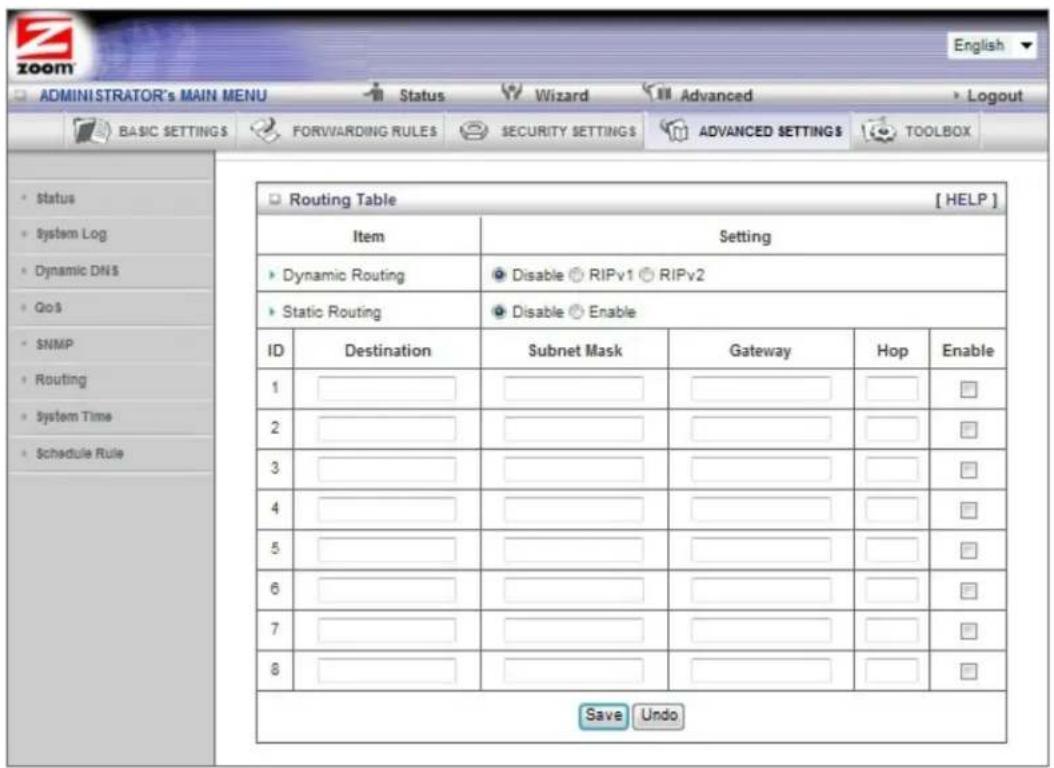Save the routing table settings
Viewport: 1054px width, 768px height.
point(603,715)
